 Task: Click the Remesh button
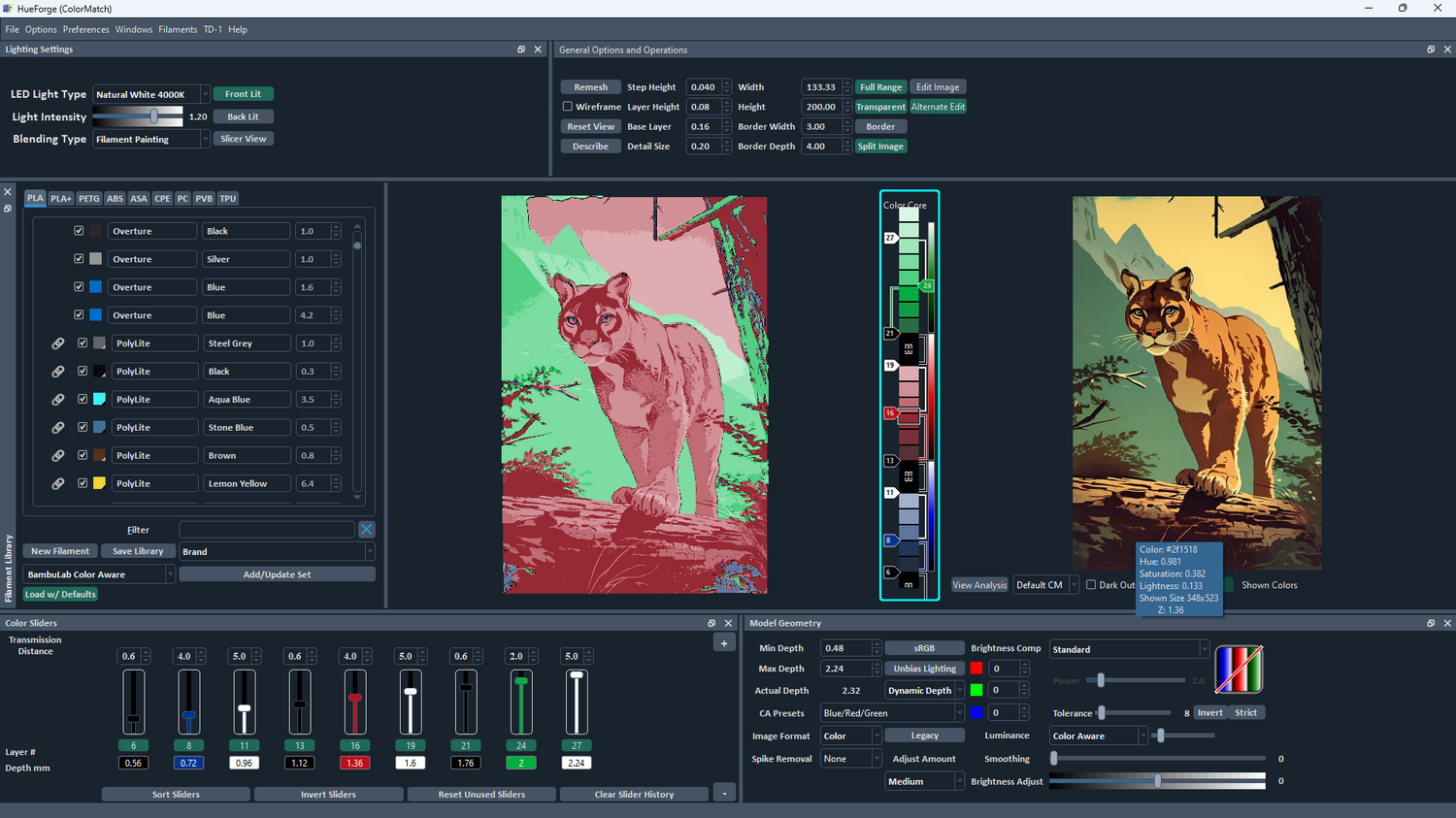click(590, 86)
